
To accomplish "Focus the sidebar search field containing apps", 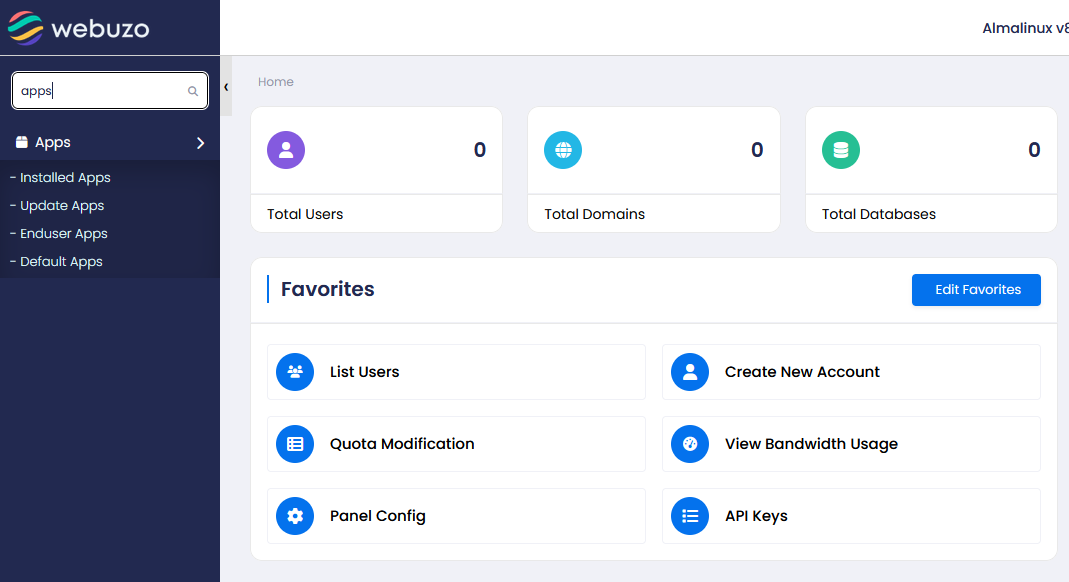I will (110, 91).
